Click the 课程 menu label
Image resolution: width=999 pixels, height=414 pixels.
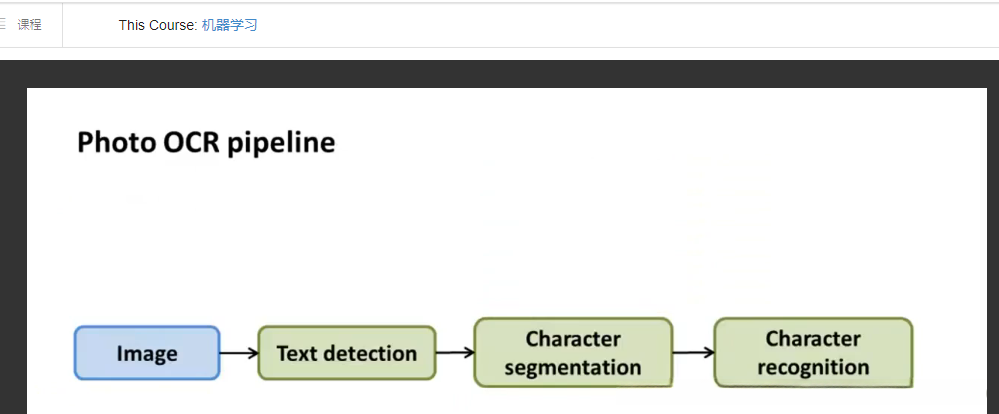click(x=30, y=25)
